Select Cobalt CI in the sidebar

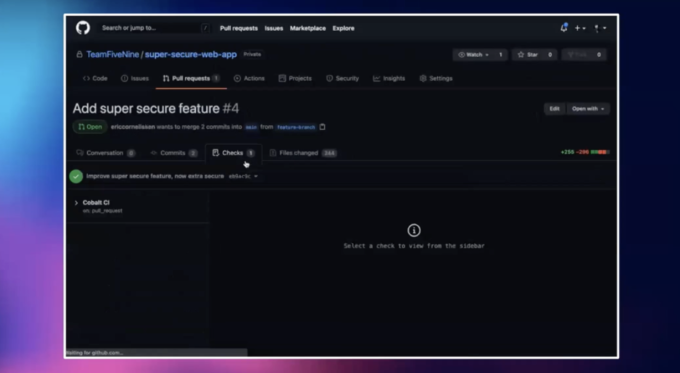pyautogui.click(x=96, y=203)
